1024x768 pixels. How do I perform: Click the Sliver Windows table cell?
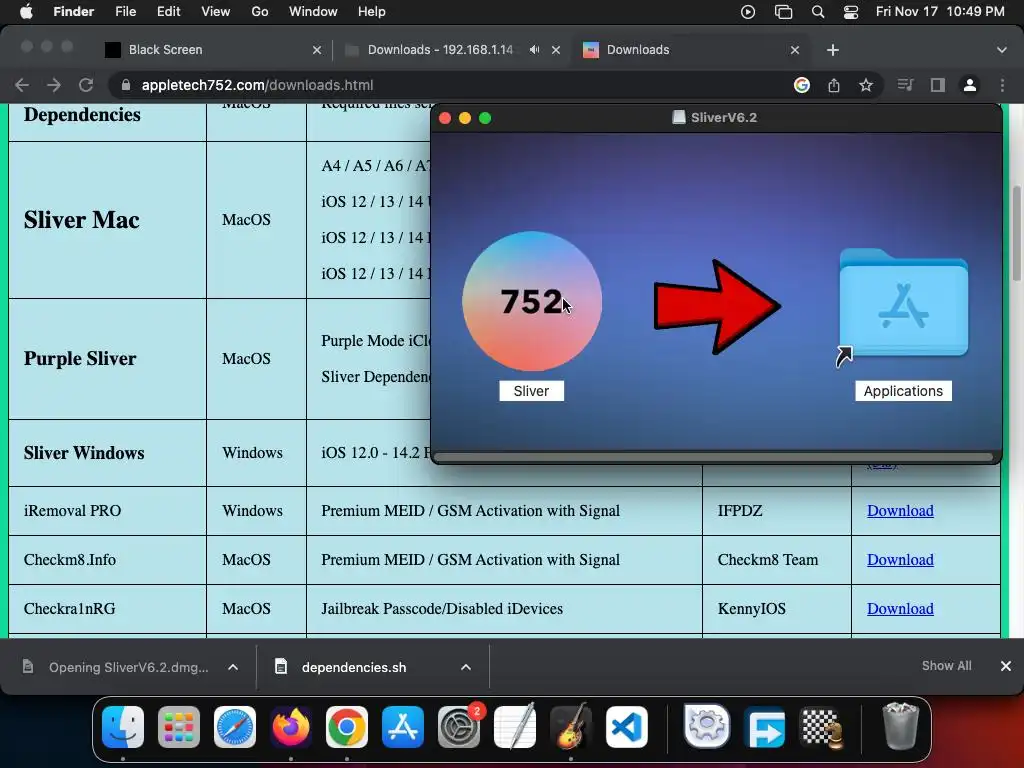click(108, 453)
